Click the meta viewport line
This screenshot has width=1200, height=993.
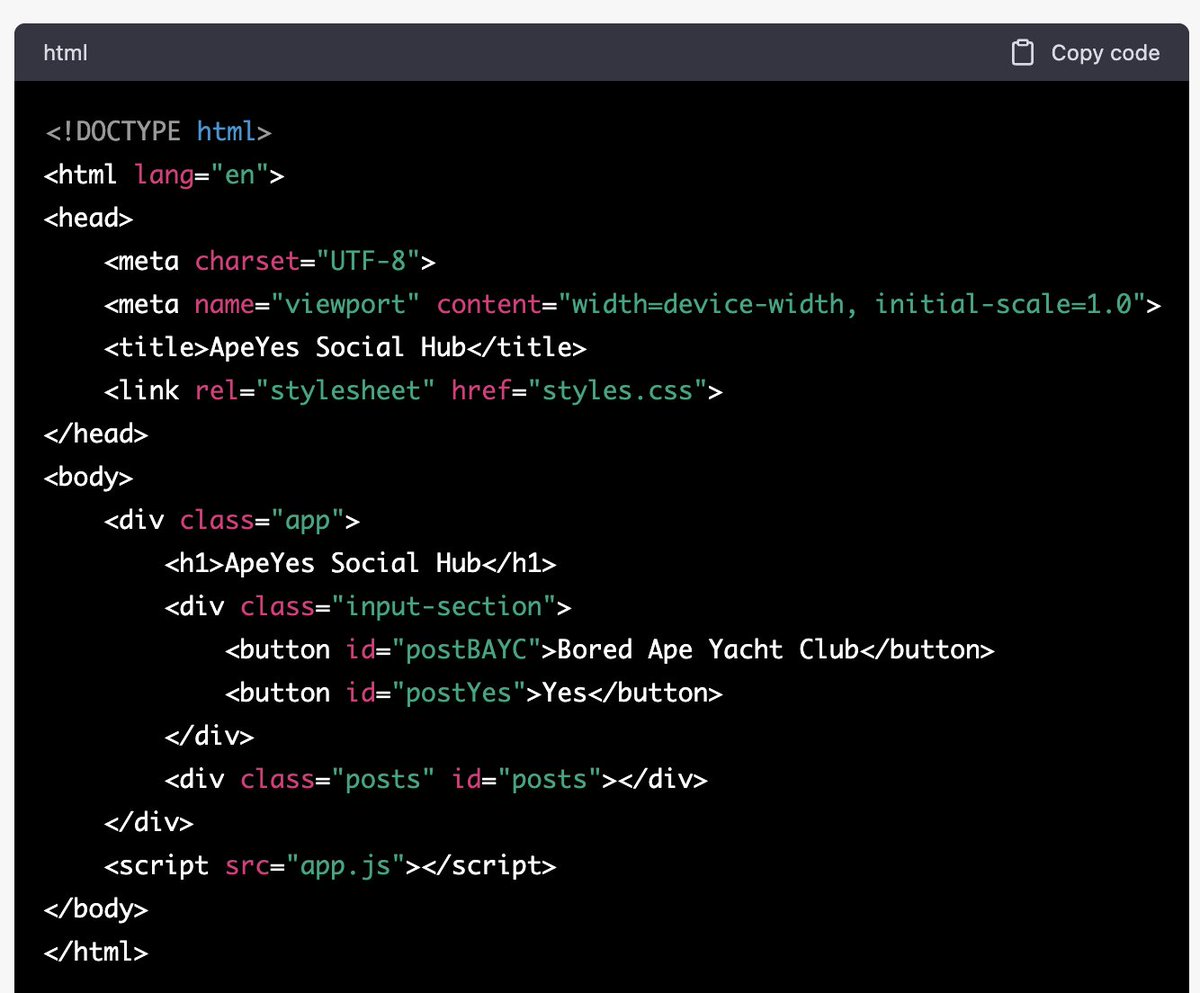[x=632, y=304]
